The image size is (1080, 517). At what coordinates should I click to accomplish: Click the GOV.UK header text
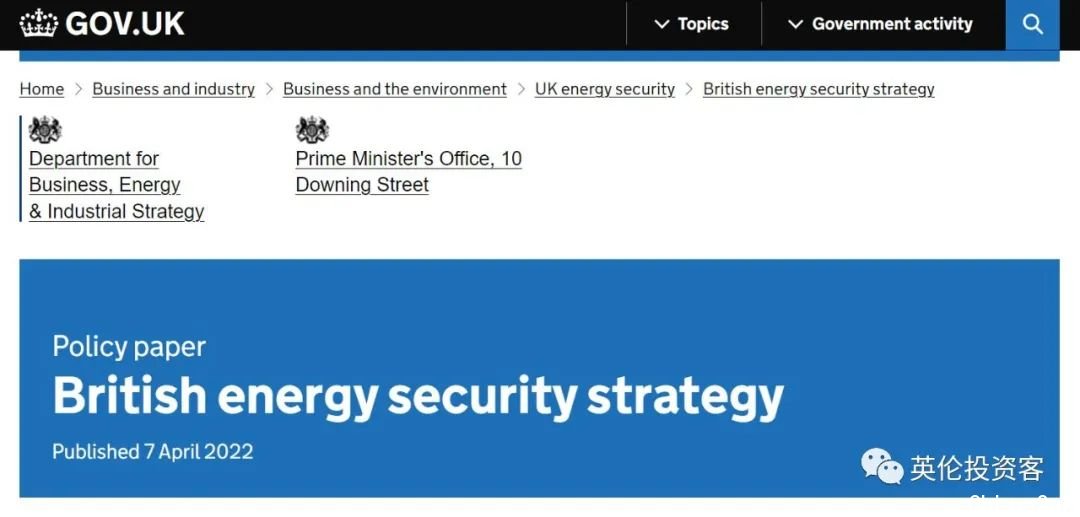pyautogui.click(x=125, y=23)
